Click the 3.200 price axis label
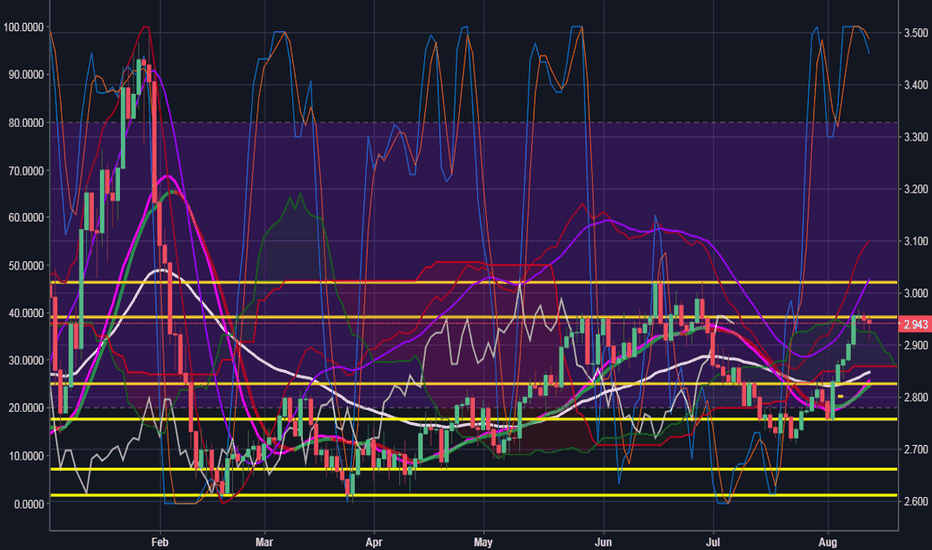The height and width of the screenshot is (550, 932). click(915, 189)
